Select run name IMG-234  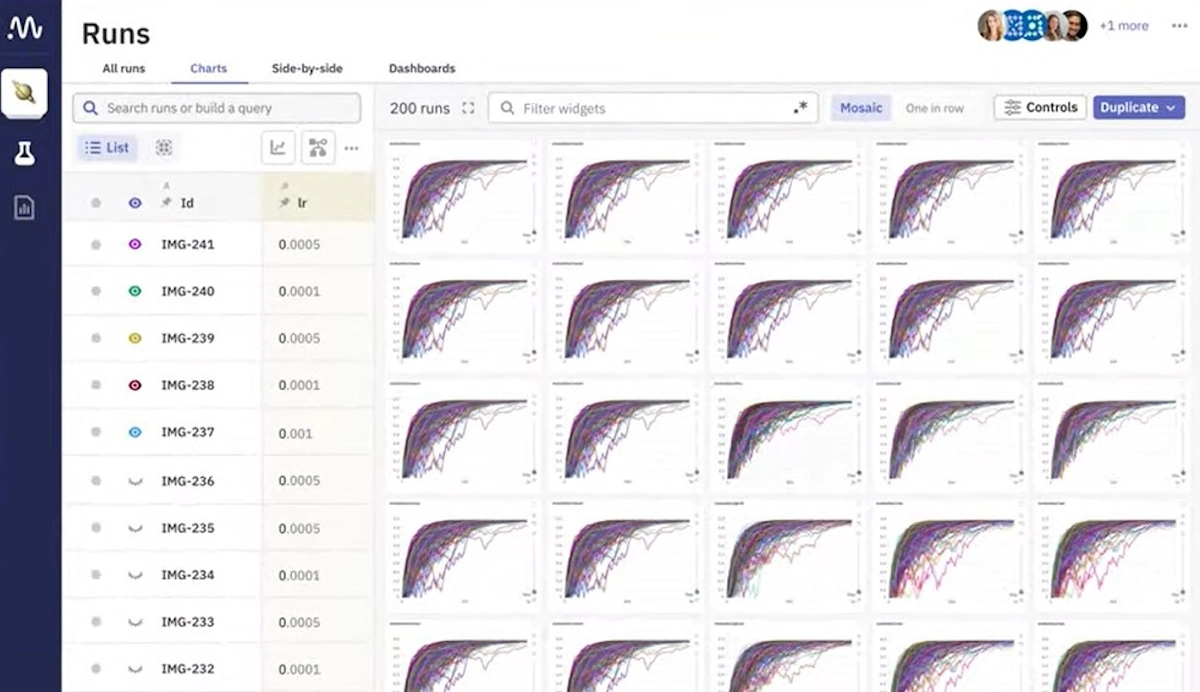[x=188, y=575]
